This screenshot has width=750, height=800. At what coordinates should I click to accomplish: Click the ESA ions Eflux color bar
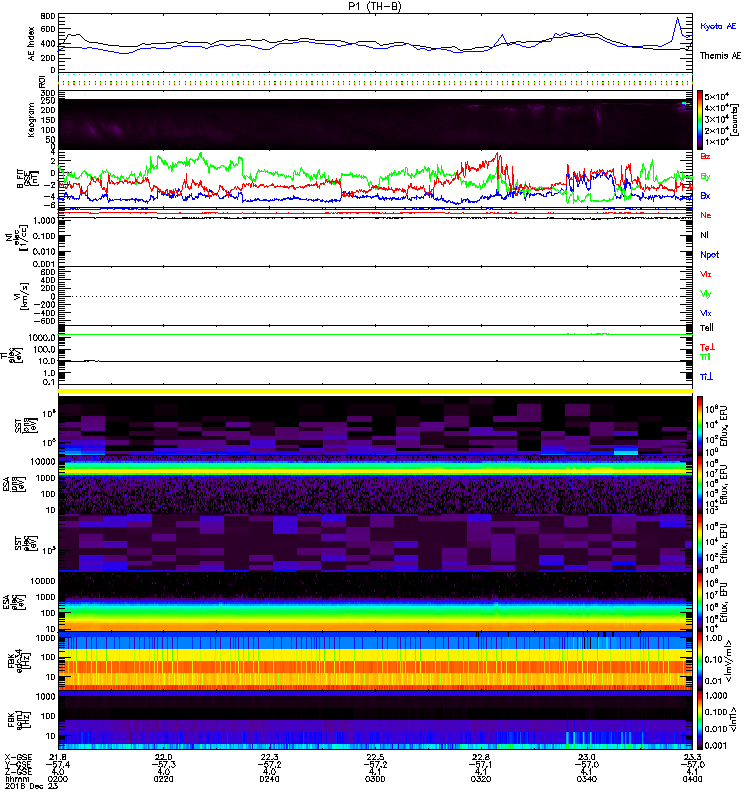pyautogui.click(x=700, y=484)
